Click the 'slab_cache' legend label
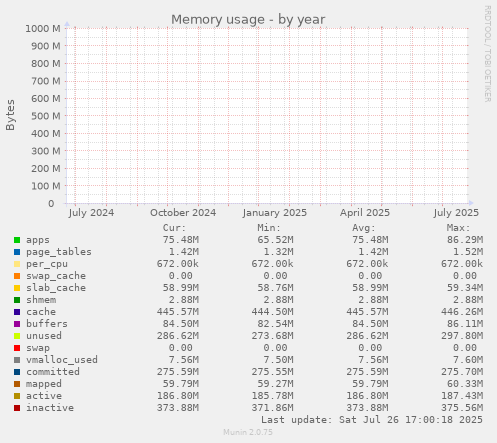The width and height of the screenshot is (497, 443). 56,288
